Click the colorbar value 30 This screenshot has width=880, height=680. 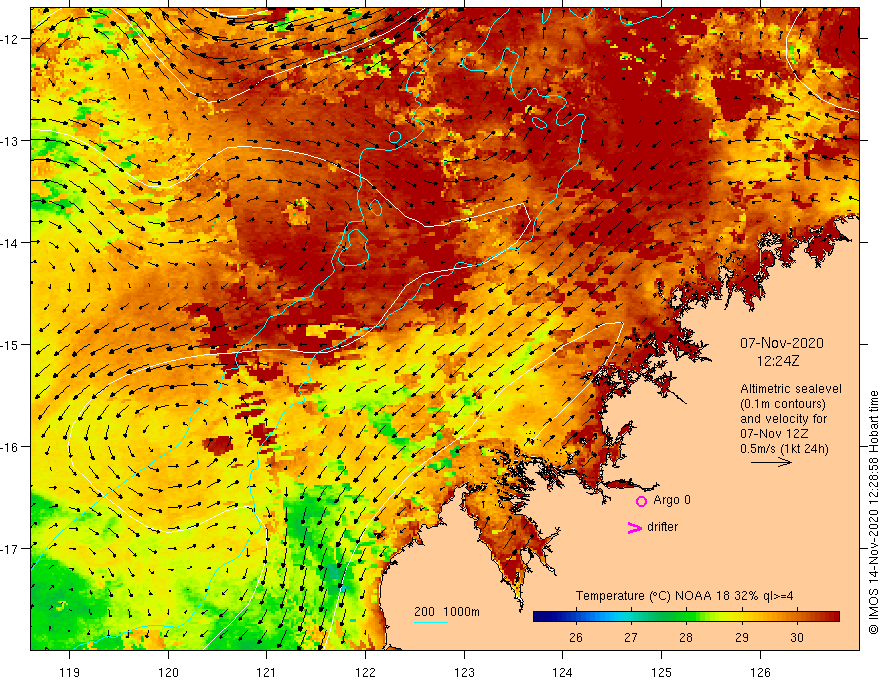pos(797,637)
